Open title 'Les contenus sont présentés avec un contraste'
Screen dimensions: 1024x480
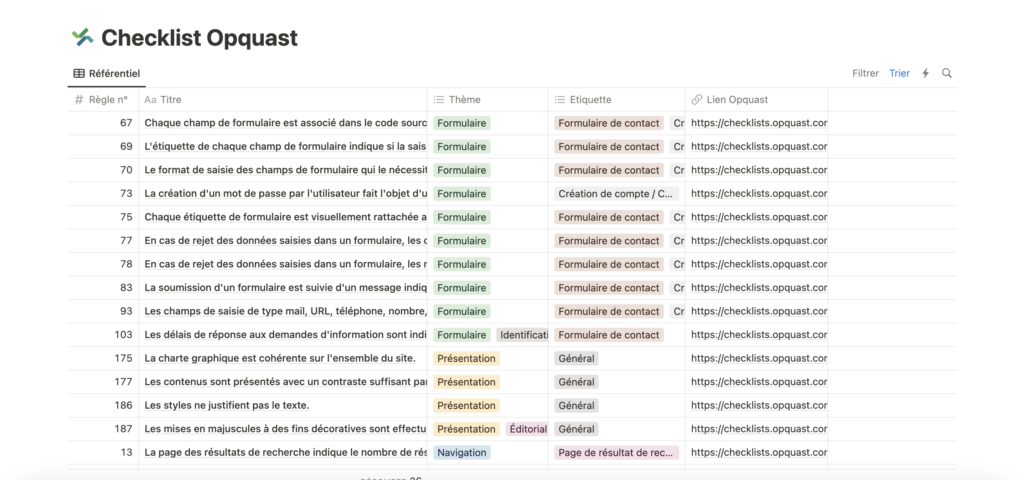coord(285,381)
